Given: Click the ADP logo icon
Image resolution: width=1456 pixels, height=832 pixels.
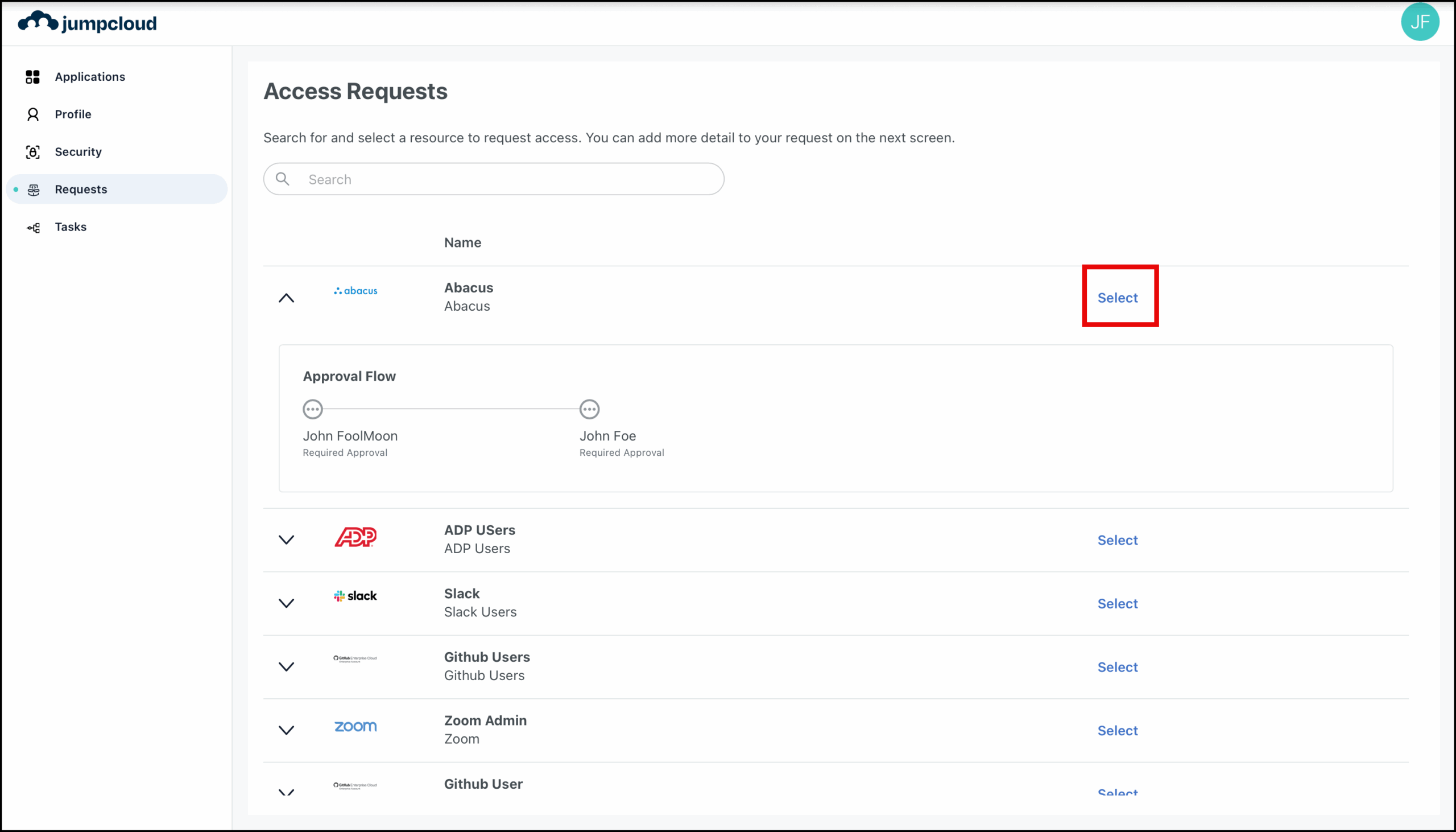Looking at the screenshot, I should 355,537.
